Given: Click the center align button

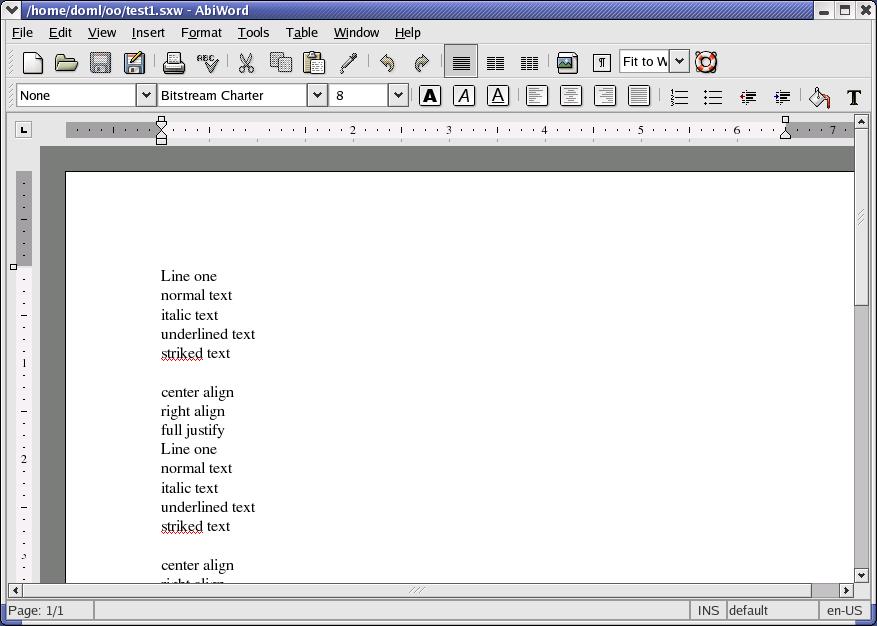Looking at the screenshot, I should pyautogui.click(x=571, y=96).
